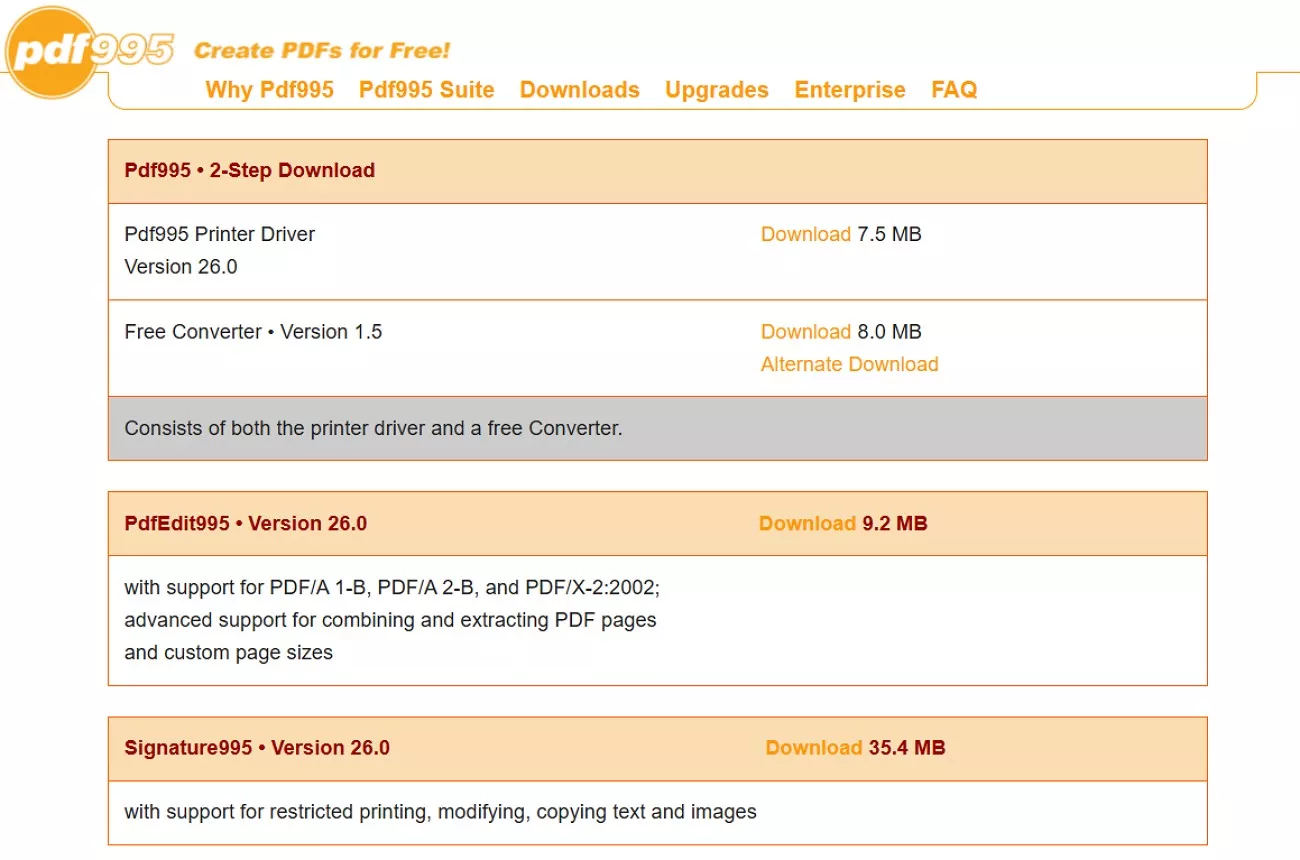Use the Alternate Download for the Free Converter
This screenshot has height=860, width=1300.
(848, 364)
